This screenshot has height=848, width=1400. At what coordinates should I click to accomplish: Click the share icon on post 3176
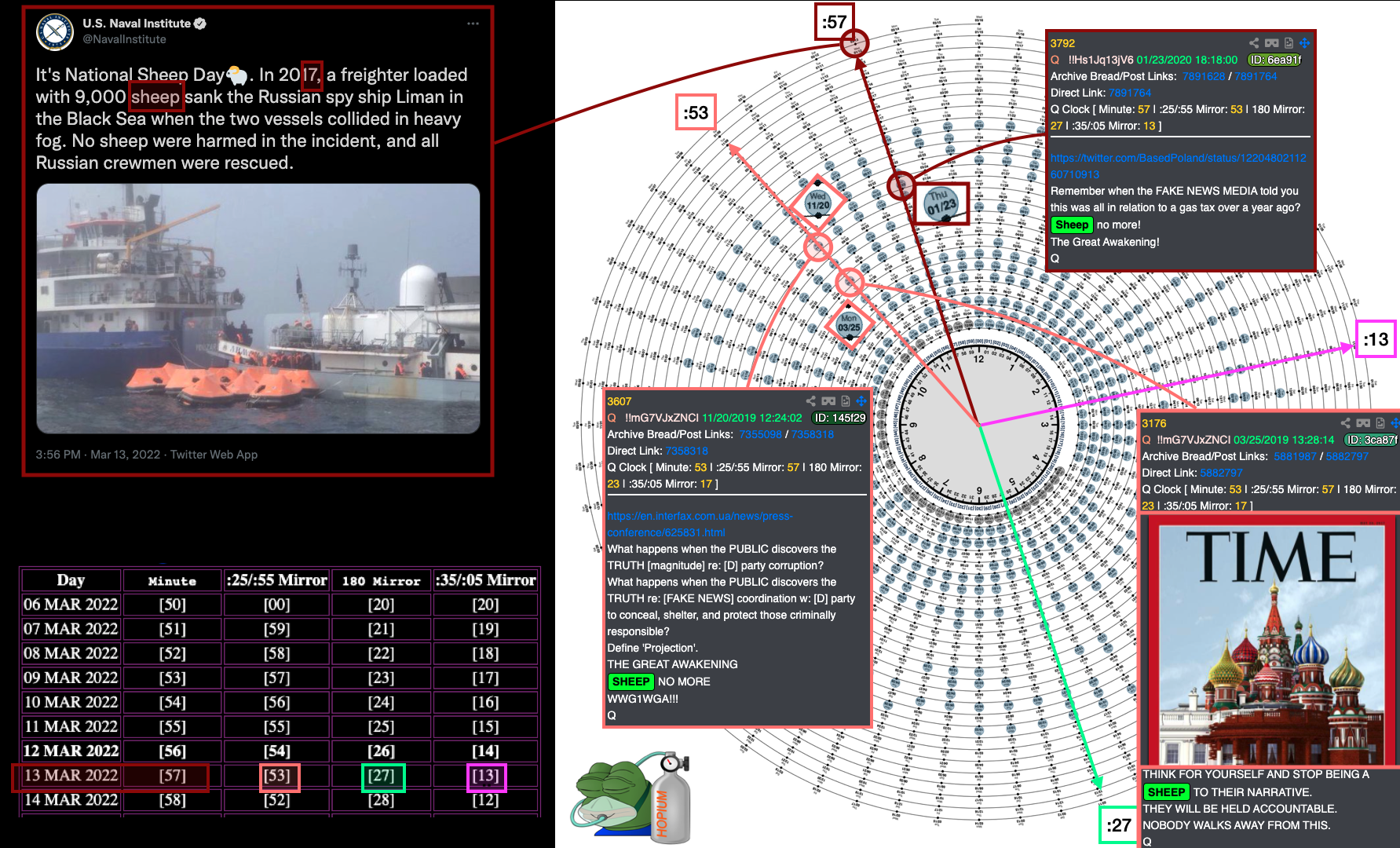click(x=1346, y=423)
